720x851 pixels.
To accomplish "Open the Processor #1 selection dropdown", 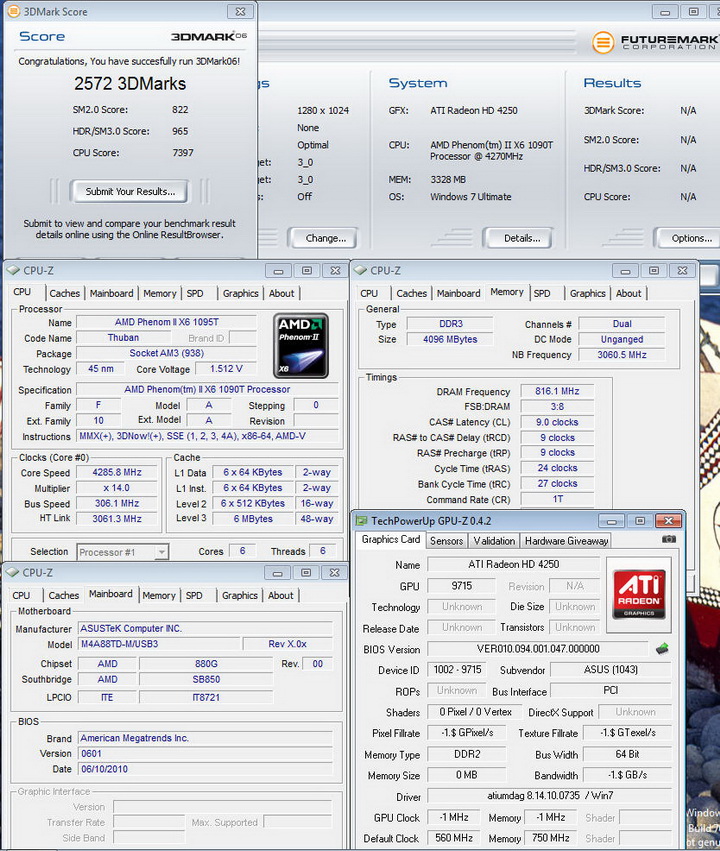I will click(161, 552).
